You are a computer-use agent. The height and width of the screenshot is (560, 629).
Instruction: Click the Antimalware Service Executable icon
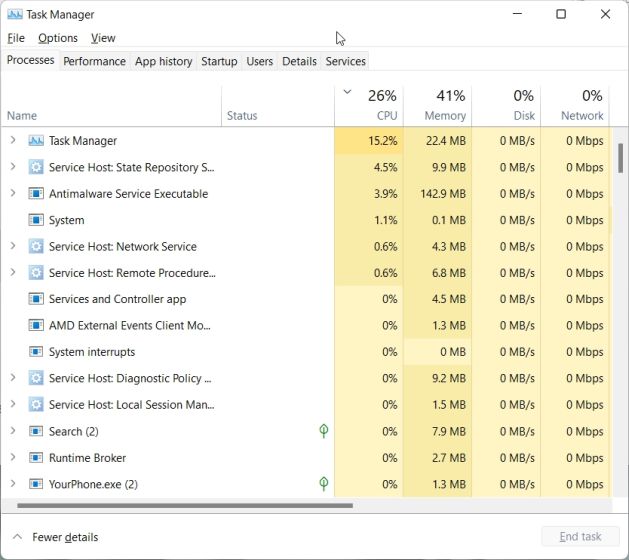[x=36, y=194]
